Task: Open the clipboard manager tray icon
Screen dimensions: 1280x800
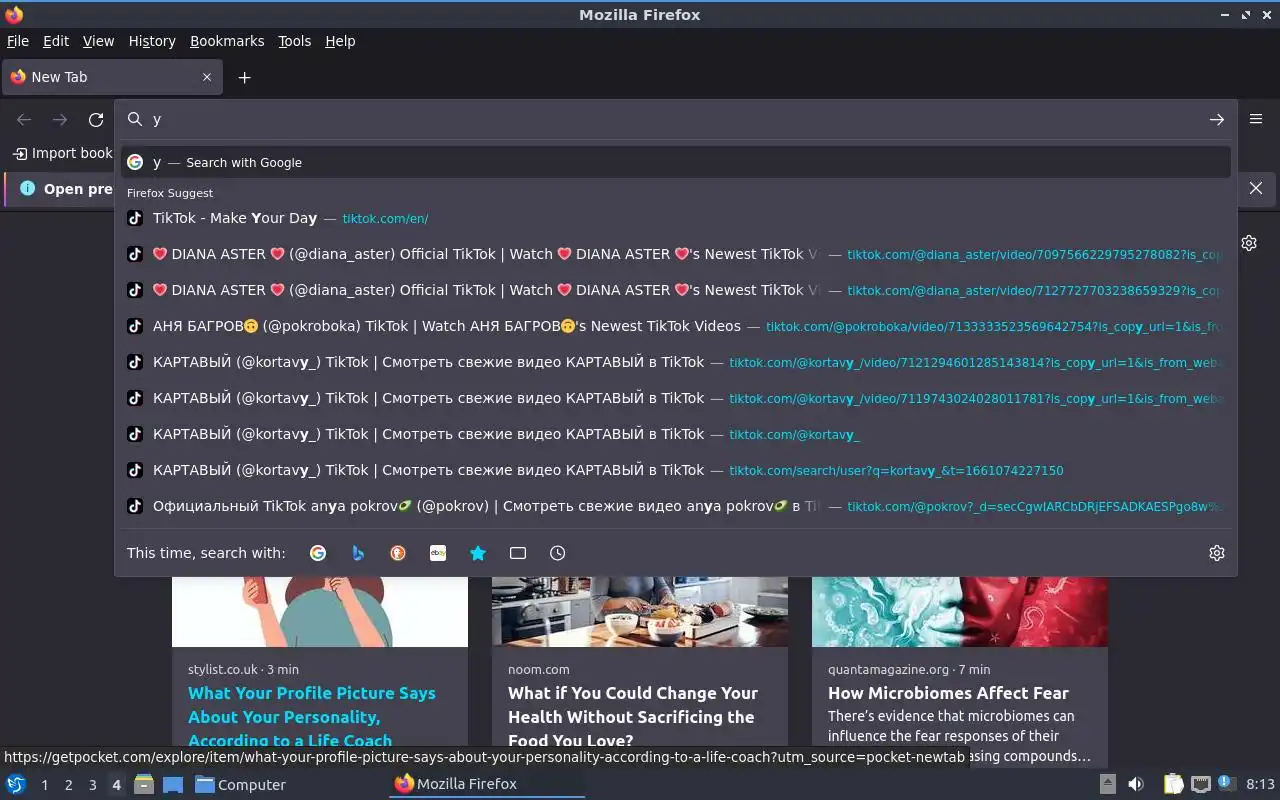Action: click(x=1174, y=785)
